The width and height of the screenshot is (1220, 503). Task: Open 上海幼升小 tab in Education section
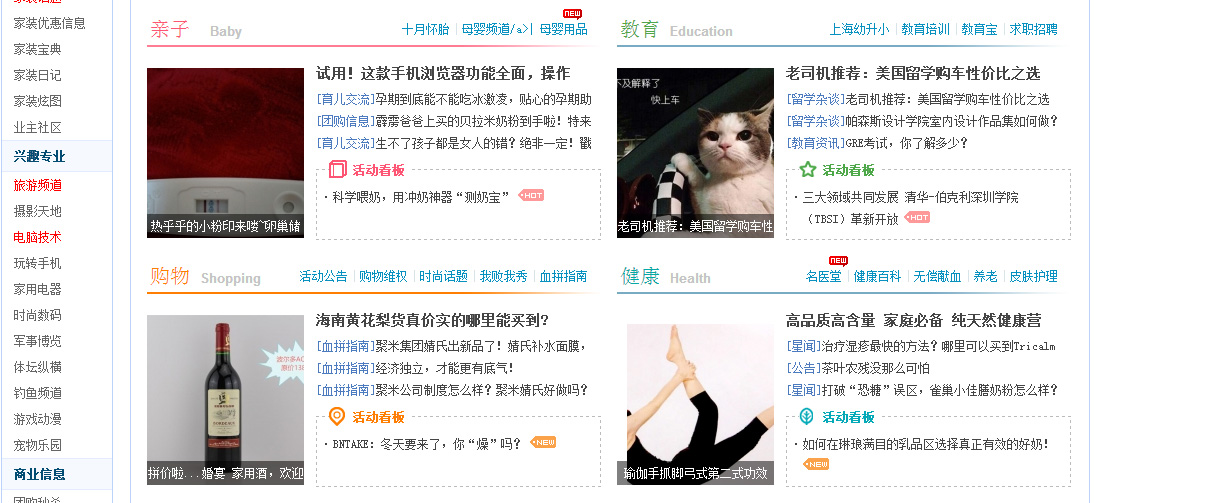point(859,30)
